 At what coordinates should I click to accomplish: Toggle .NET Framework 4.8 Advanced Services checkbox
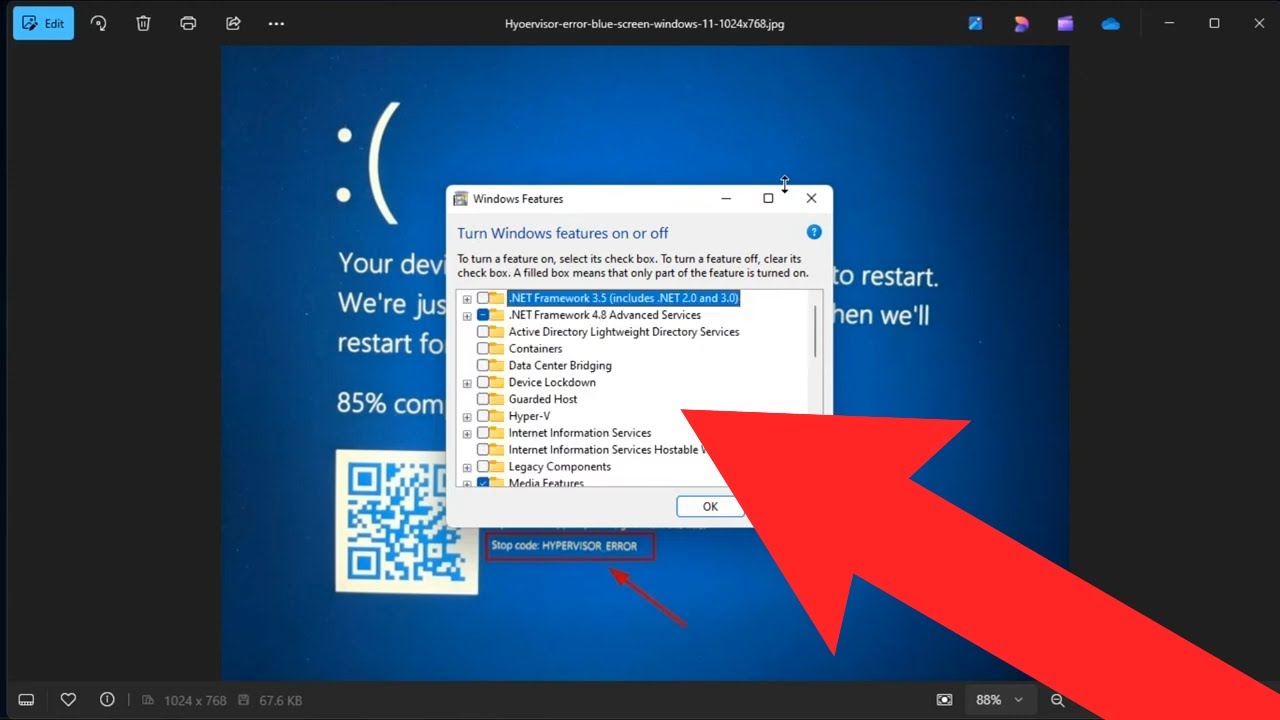[x=483, y=315]
